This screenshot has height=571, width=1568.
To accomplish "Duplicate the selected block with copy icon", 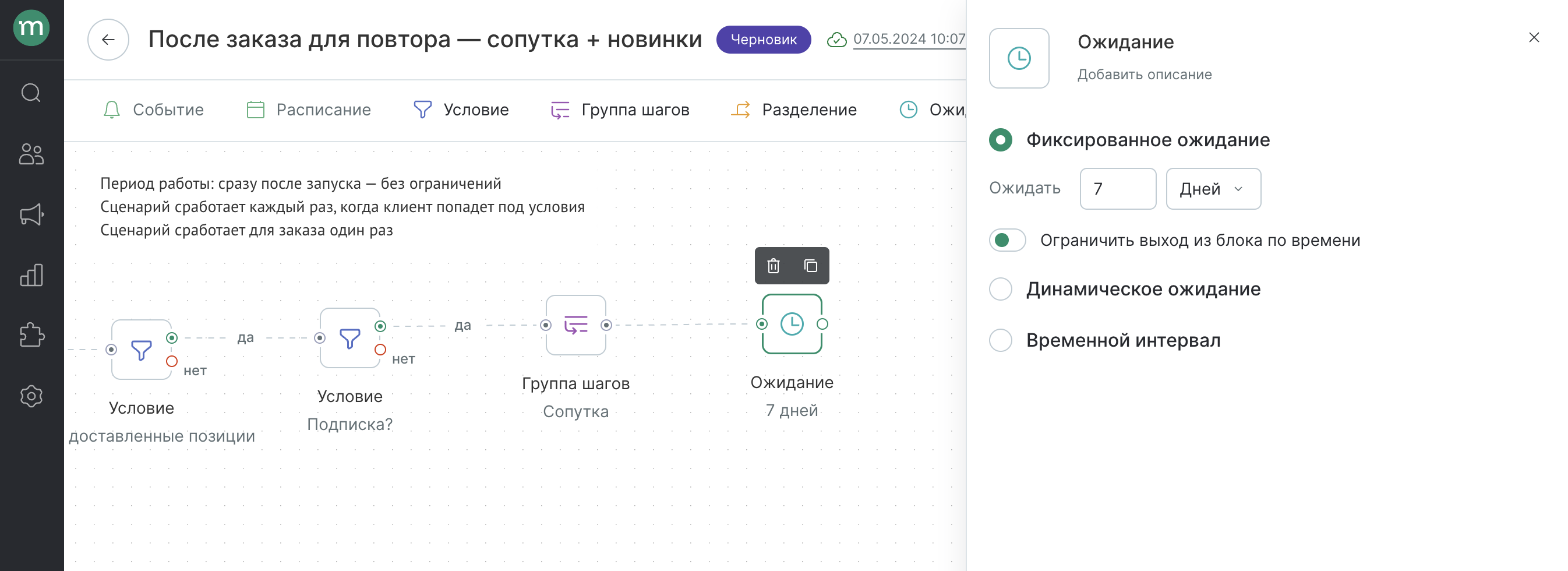I will point(810,266).
